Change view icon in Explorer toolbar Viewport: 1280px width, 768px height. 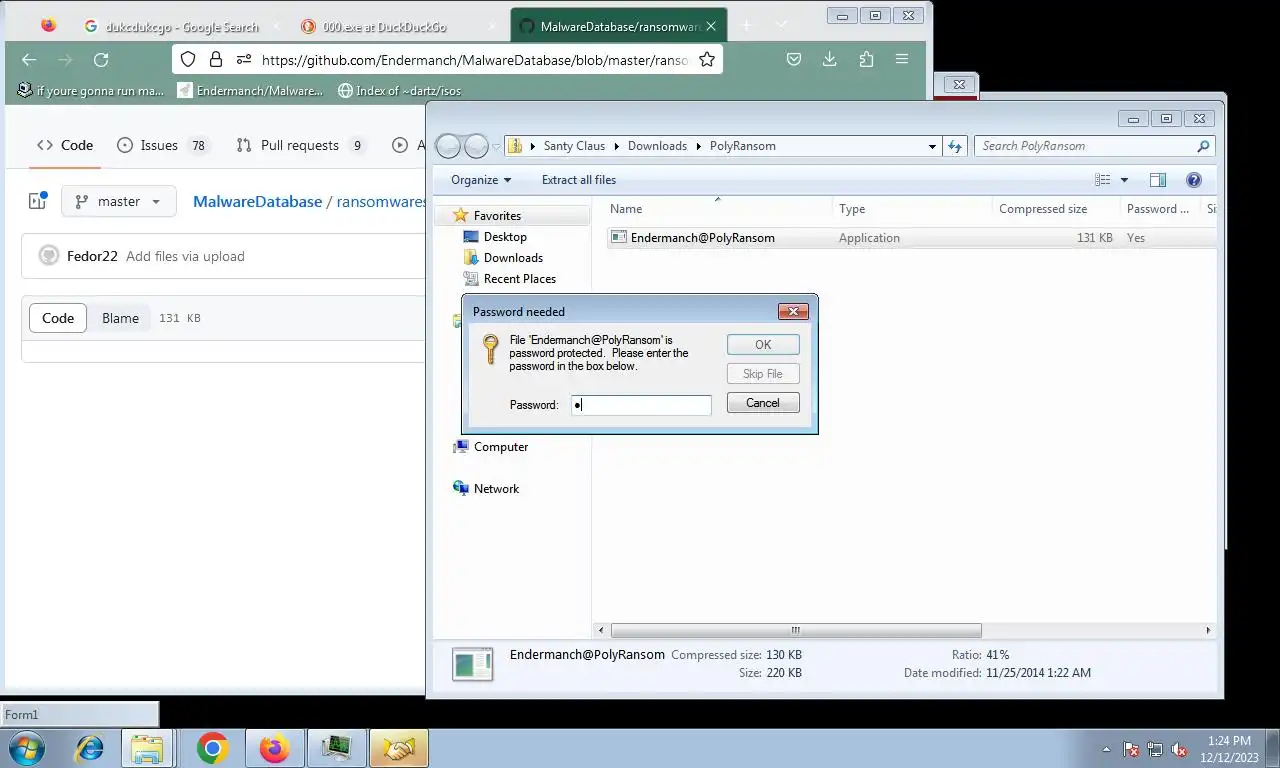coord(1103,180)
